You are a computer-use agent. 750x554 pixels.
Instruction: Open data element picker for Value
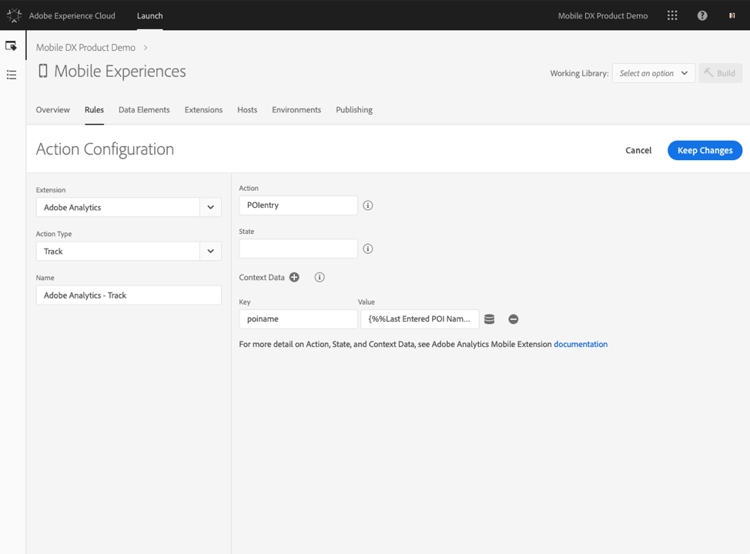pyautogui.click(x=489, y=319)
